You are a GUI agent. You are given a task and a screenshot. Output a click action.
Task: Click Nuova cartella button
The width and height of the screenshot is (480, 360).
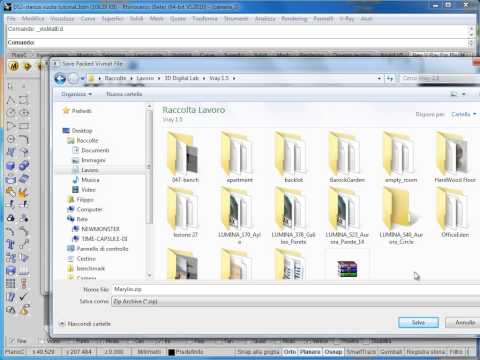tap(124, 94)
